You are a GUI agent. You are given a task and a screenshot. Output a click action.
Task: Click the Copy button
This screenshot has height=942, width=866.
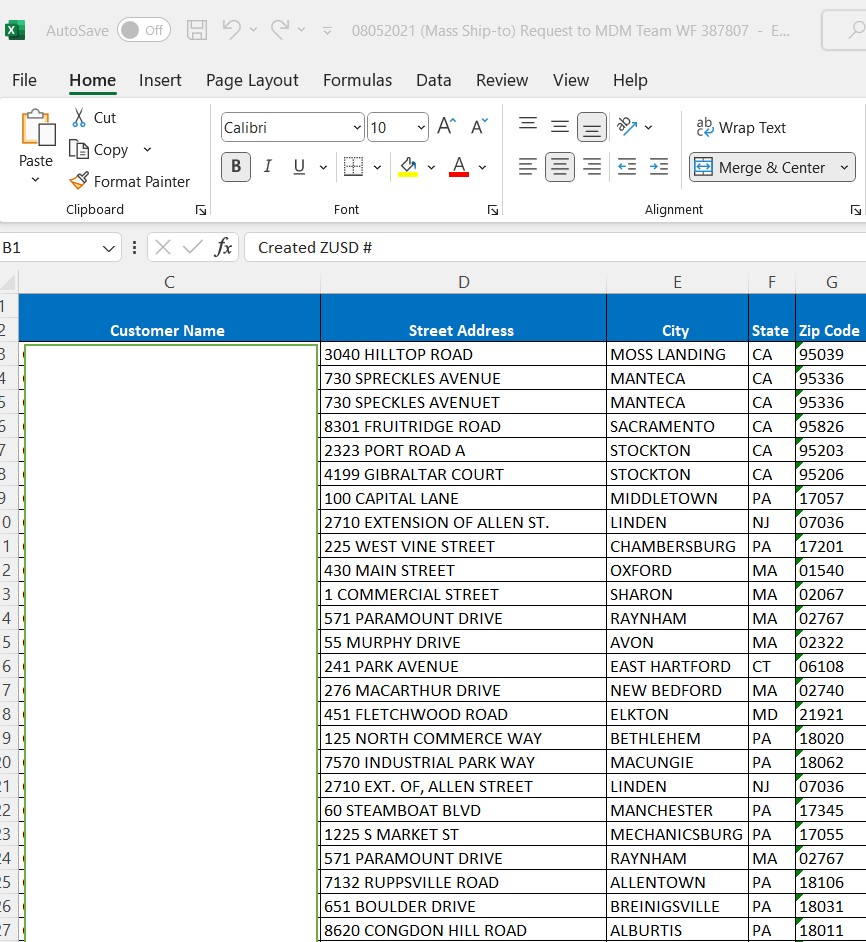(99, 149)
